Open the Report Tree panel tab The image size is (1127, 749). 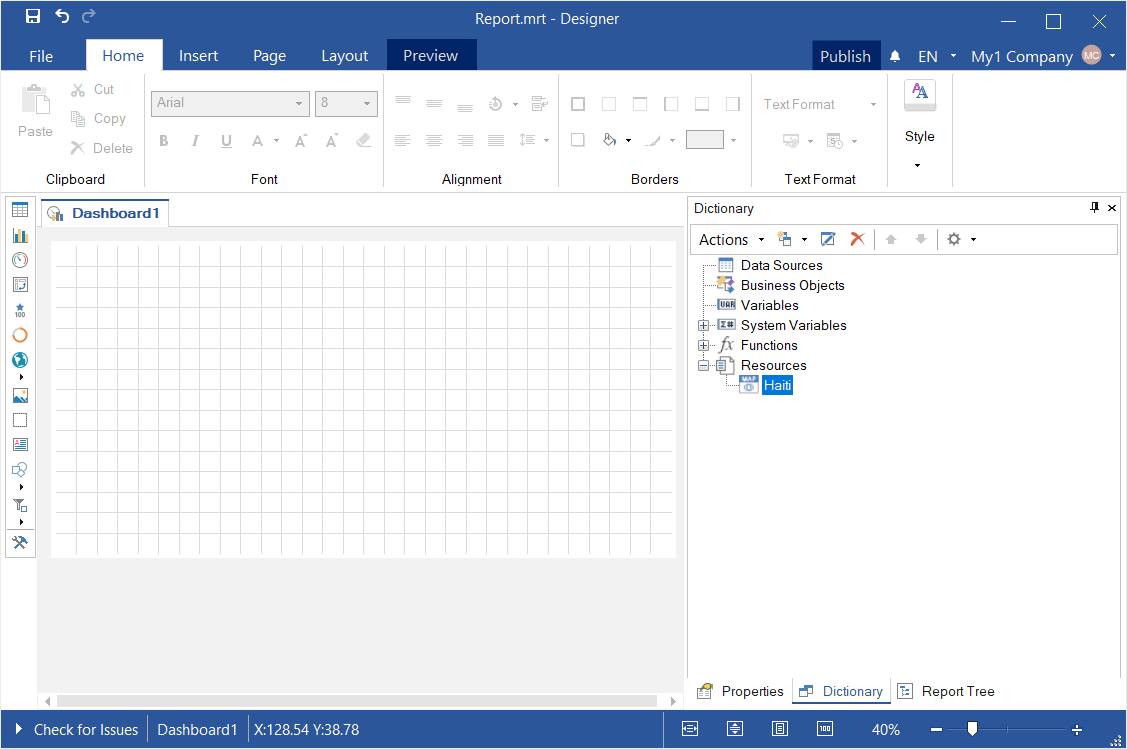(x=946, y=691)
